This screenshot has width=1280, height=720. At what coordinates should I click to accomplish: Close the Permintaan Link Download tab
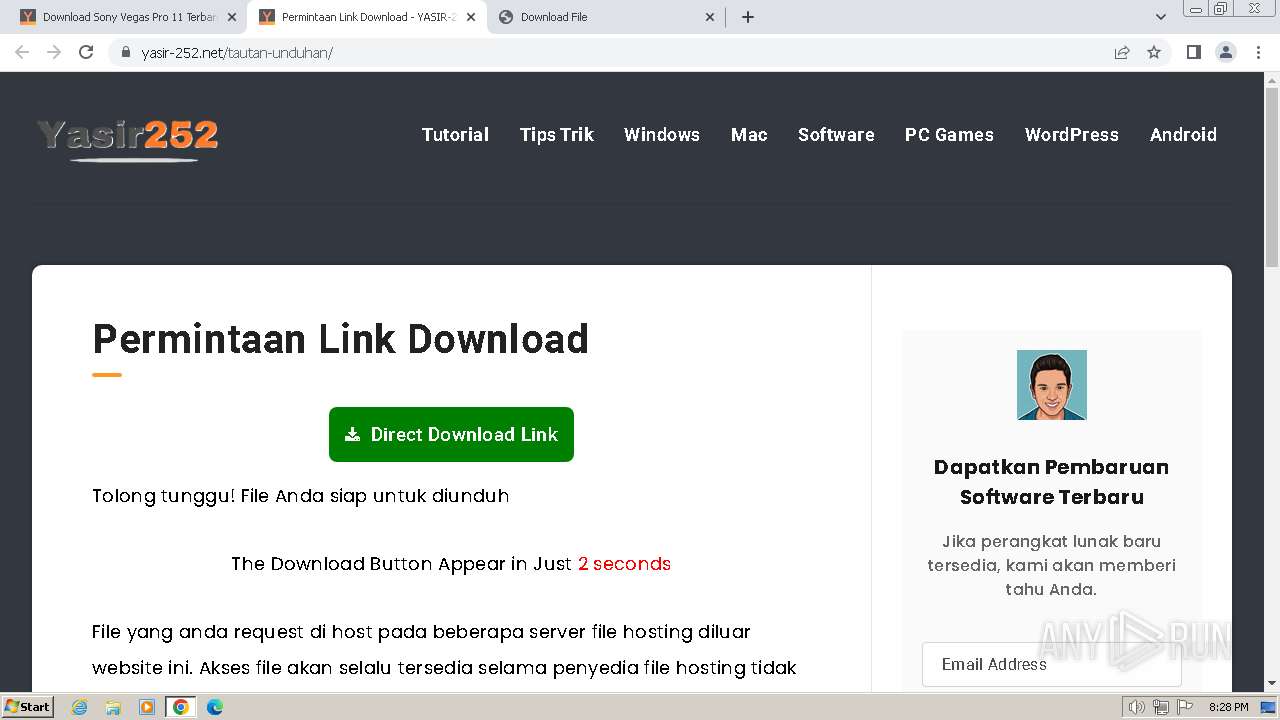(x=471, y=17)
